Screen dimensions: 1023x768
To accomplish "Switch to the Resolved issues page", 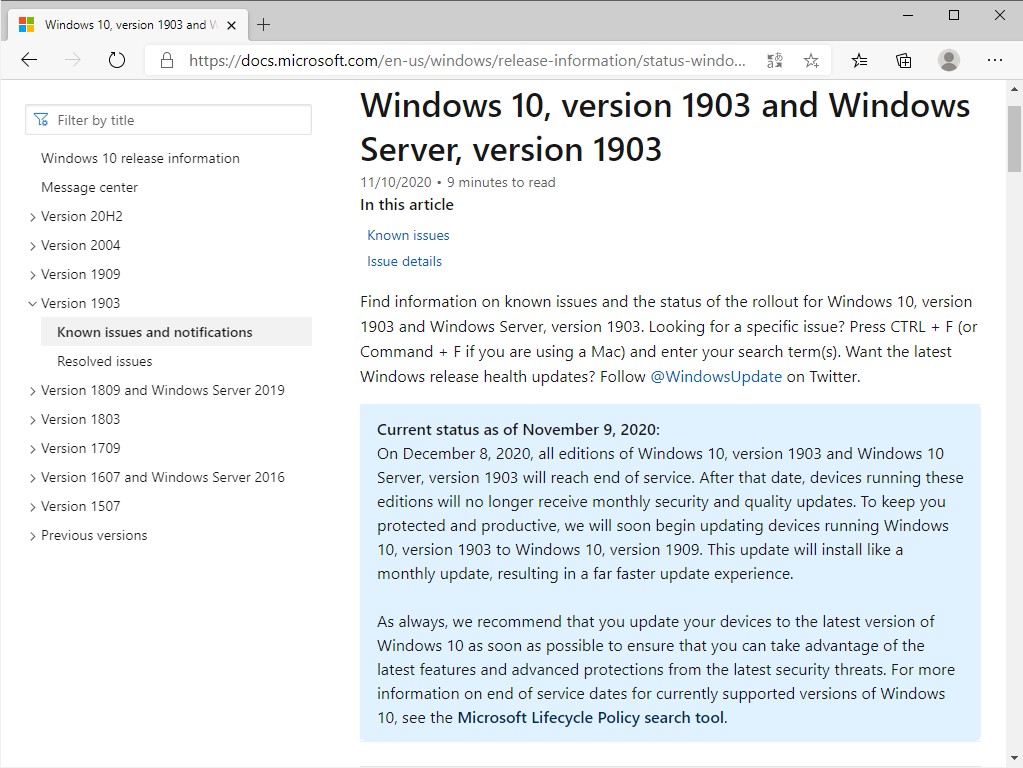I will pyautogui.click(x=104, y=361).
